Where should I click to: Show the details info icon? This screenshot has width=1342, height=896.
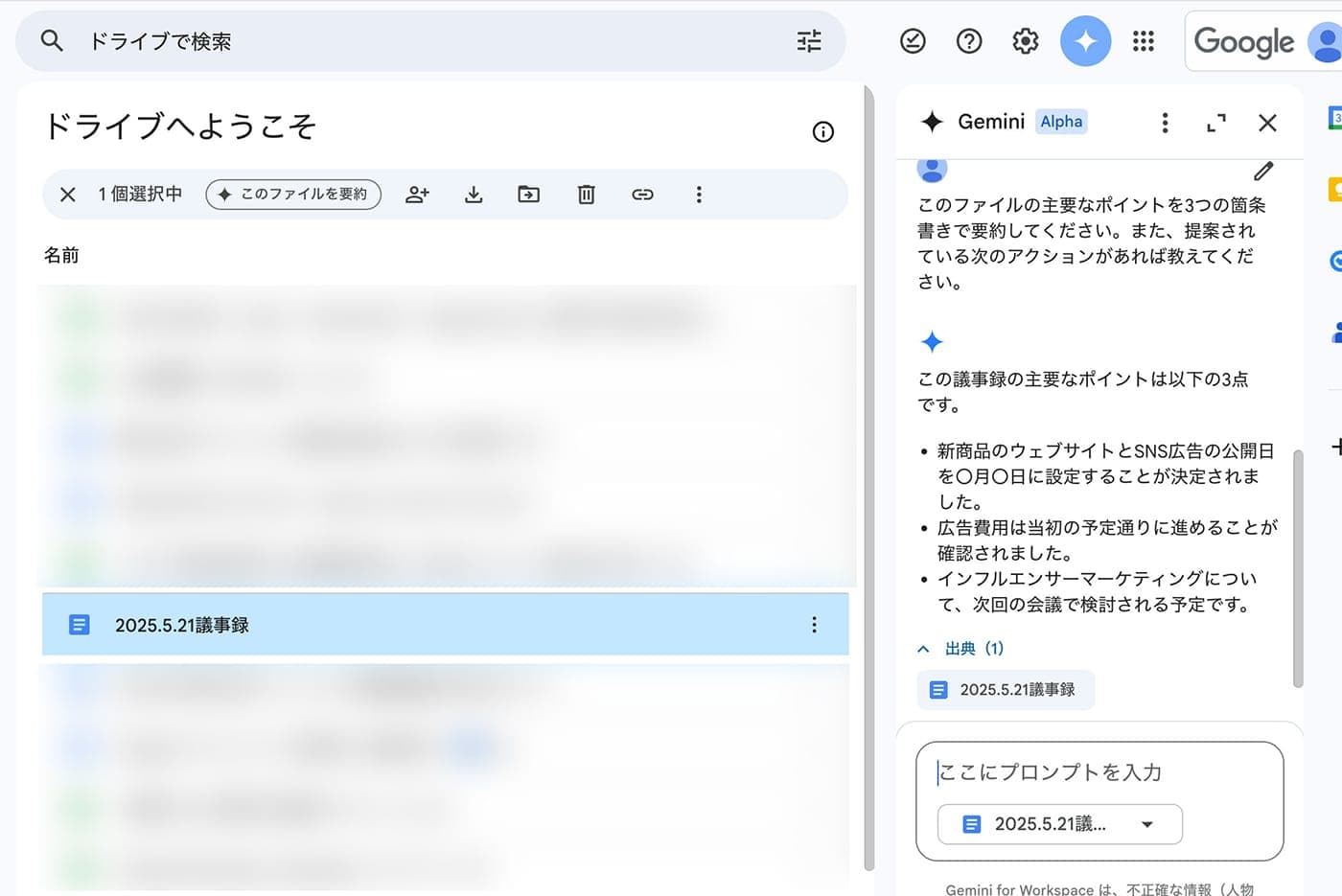tap(822, 132)
